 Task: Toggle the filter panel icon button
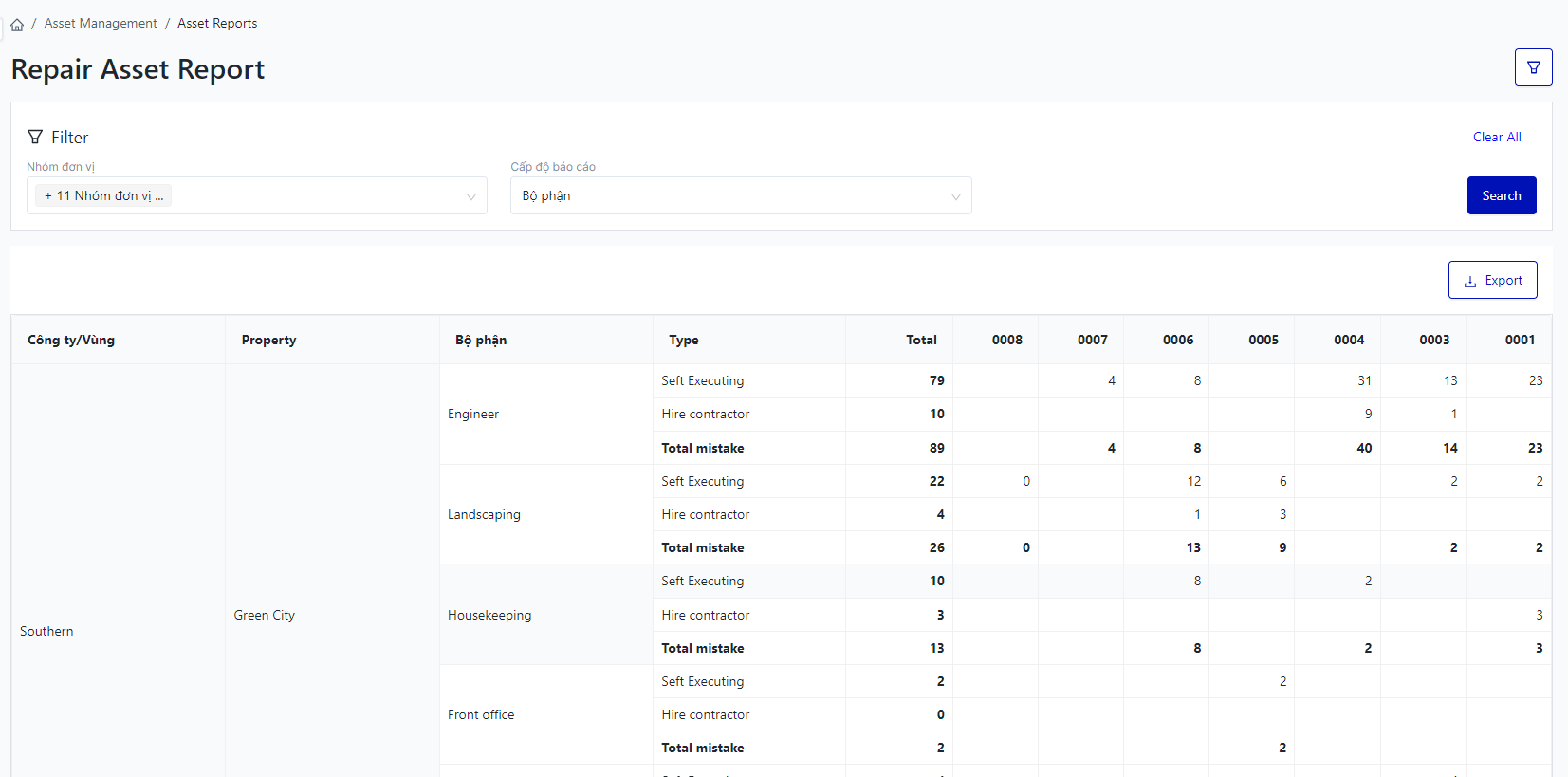[x=1533, y=67]
